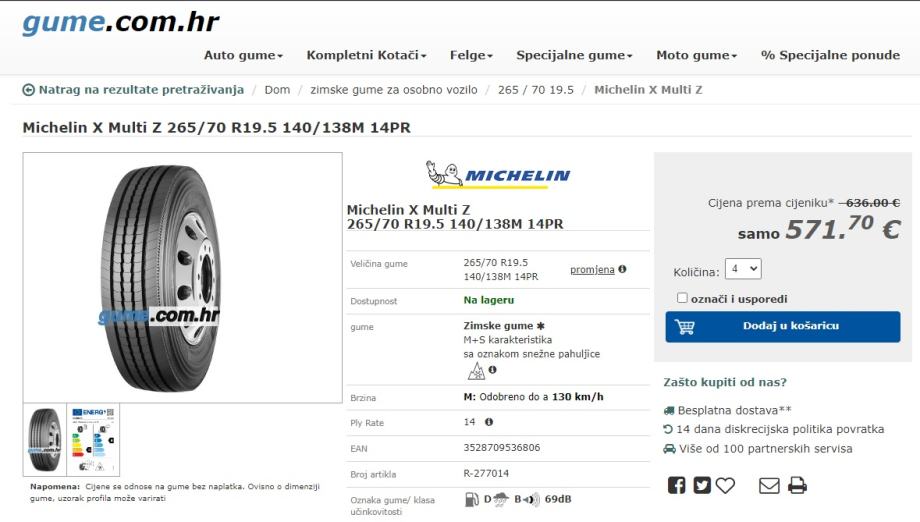Expand the Felge menu
The width and height of the screenshot is (920, 522).
point(471,55)
